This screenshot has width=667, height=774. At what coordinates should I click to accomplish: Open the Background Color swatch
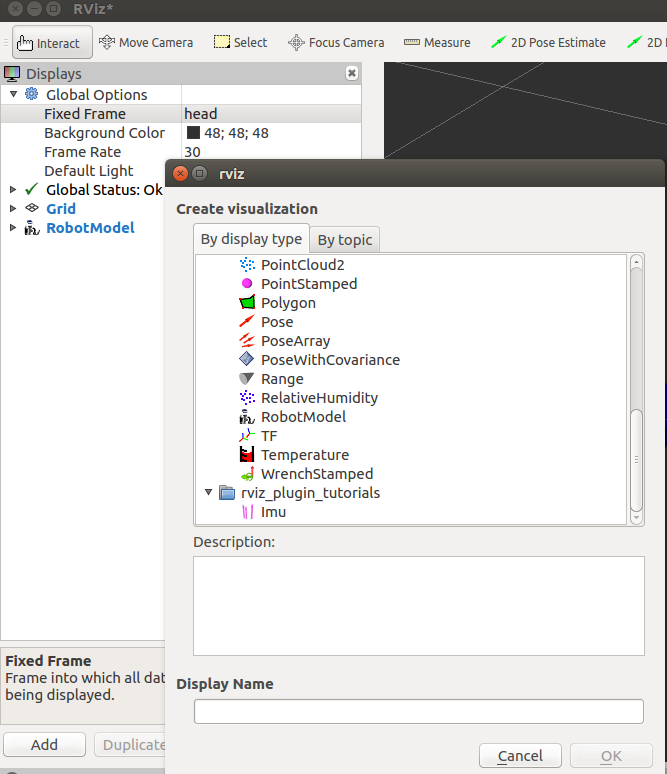[x=193, y=133]
